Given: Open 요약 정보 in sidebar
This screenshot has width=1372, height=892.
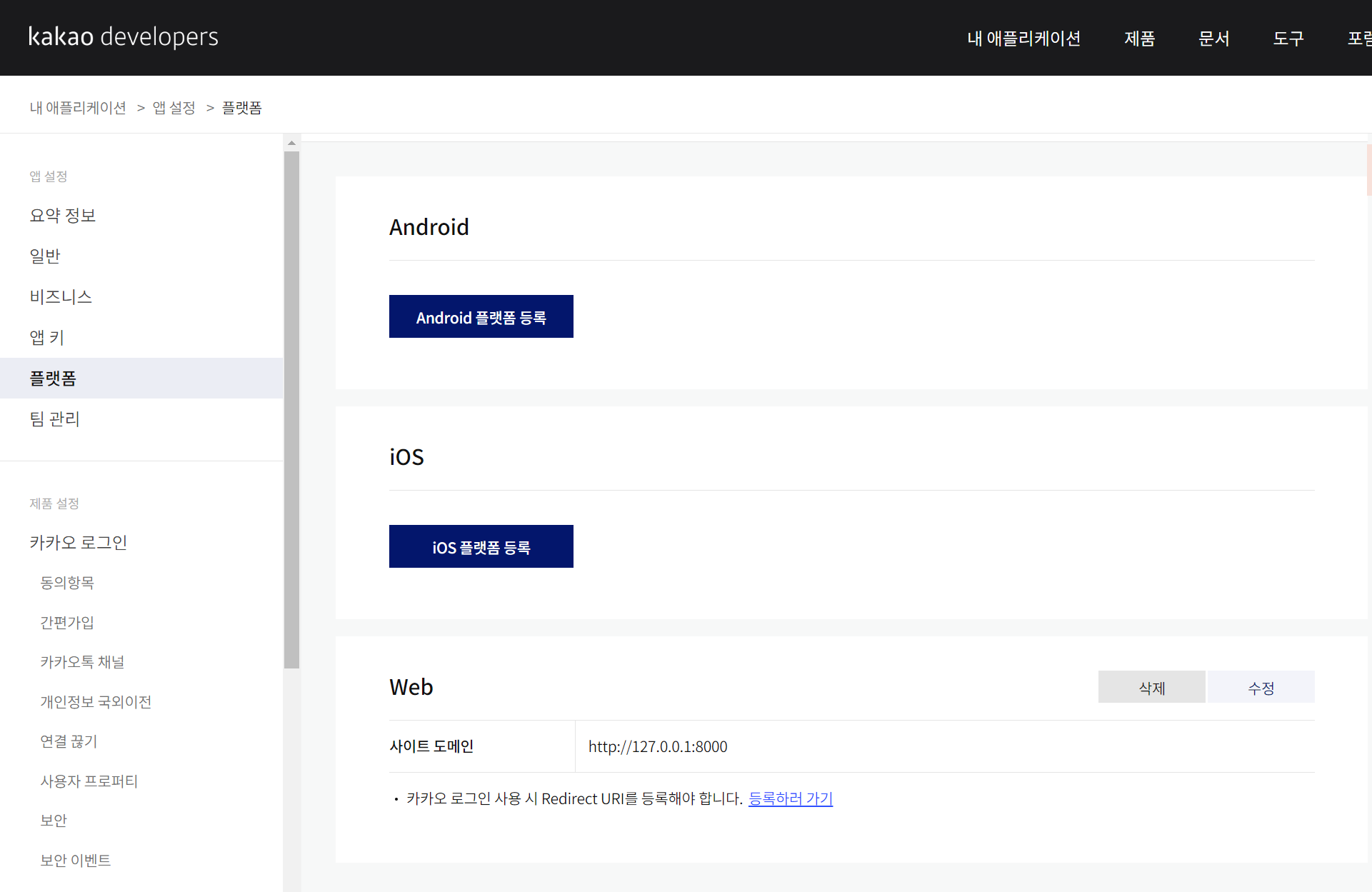Looking at the screenshot, I should [x=63, y=216].
